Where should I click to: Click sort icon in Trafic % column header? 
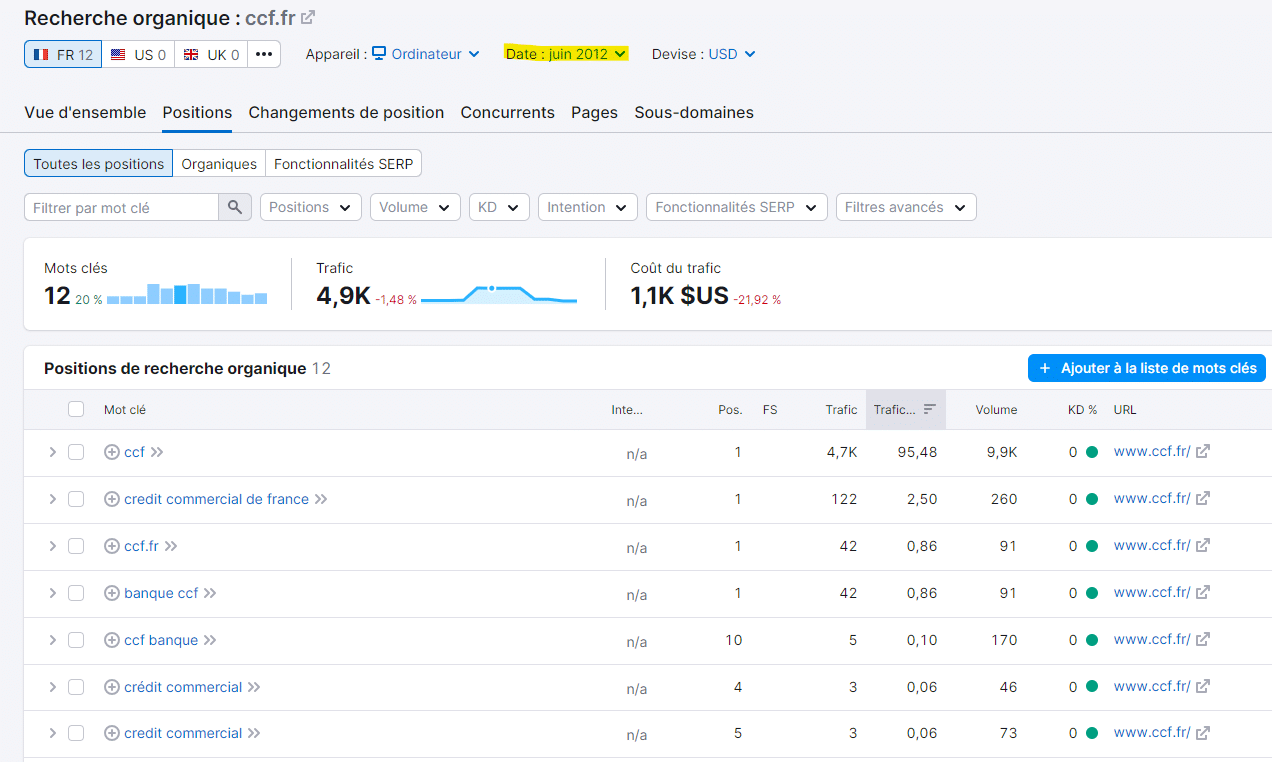point(929,409)
